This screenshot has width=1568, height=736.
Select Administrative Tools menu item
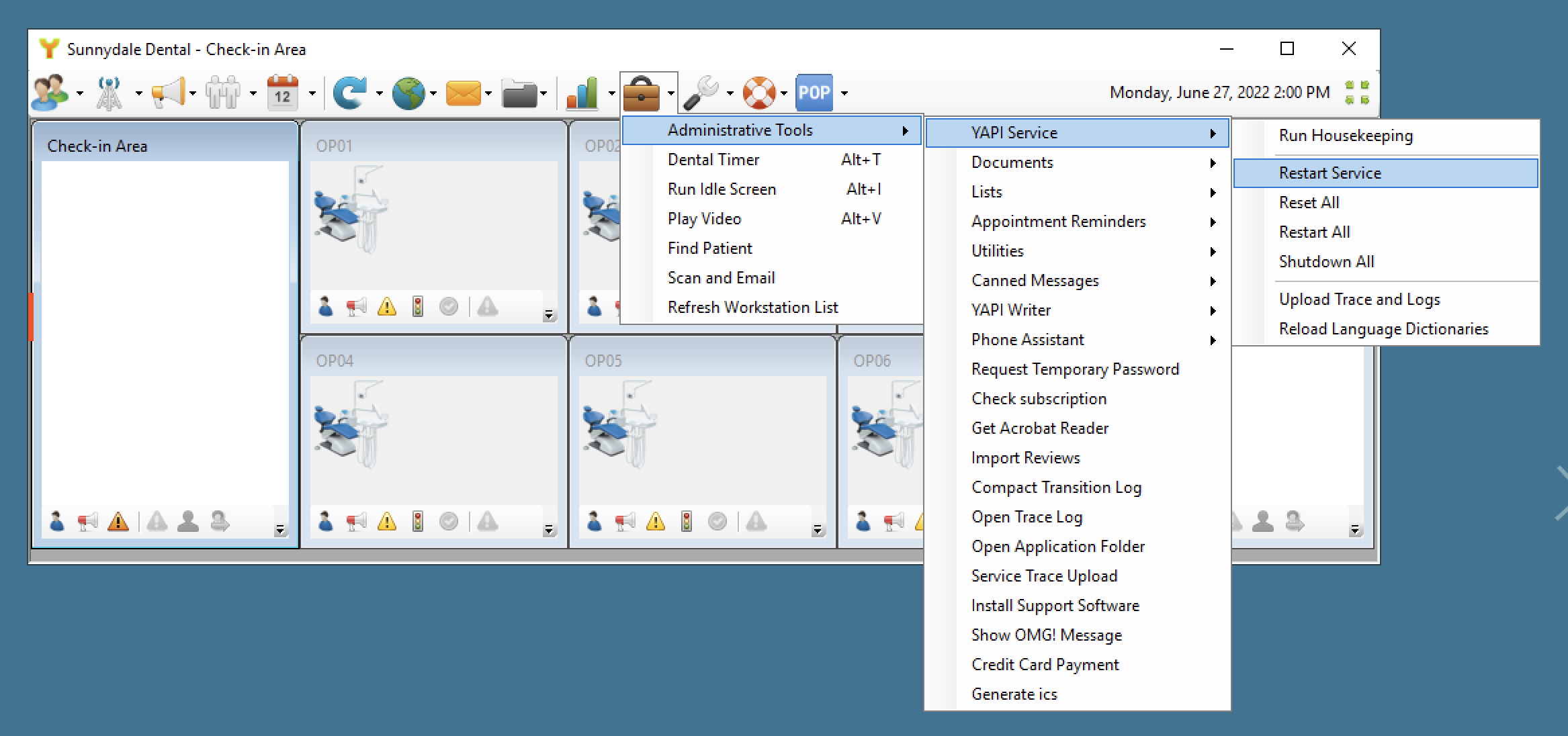pos(771,130)
